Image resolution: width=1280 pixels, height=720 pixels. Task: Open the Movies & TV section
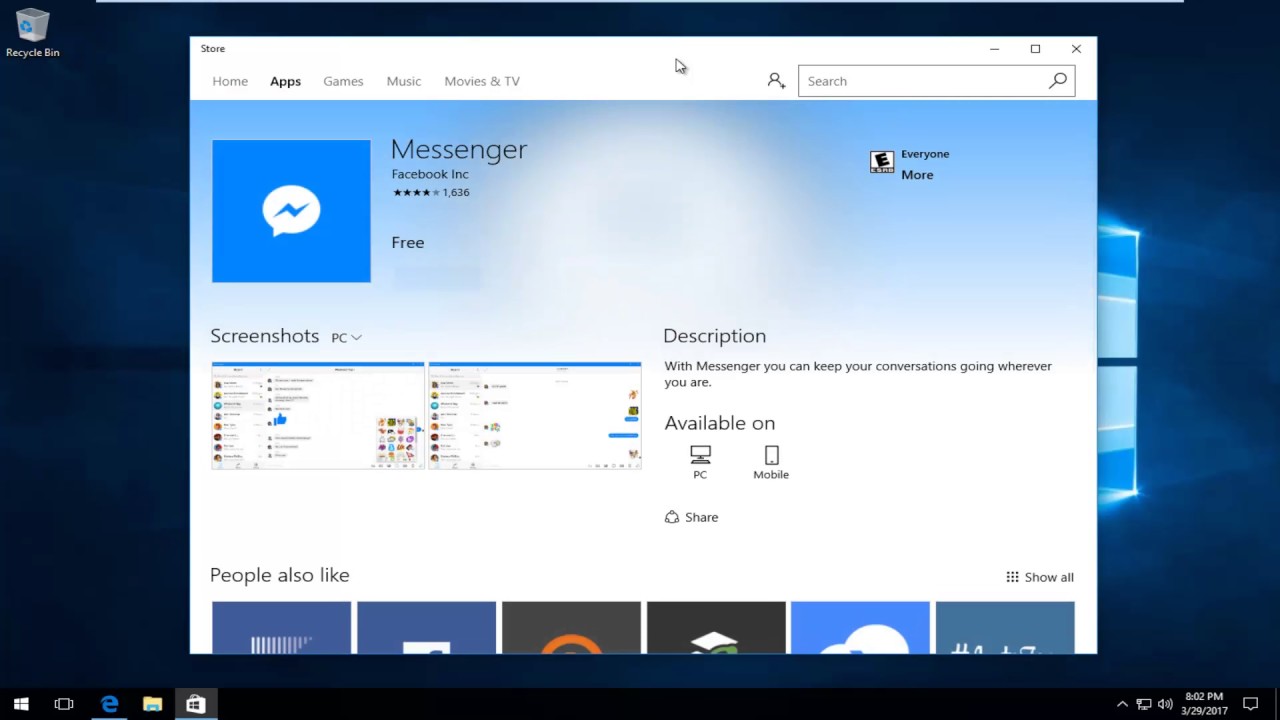[x=481, y=81]
